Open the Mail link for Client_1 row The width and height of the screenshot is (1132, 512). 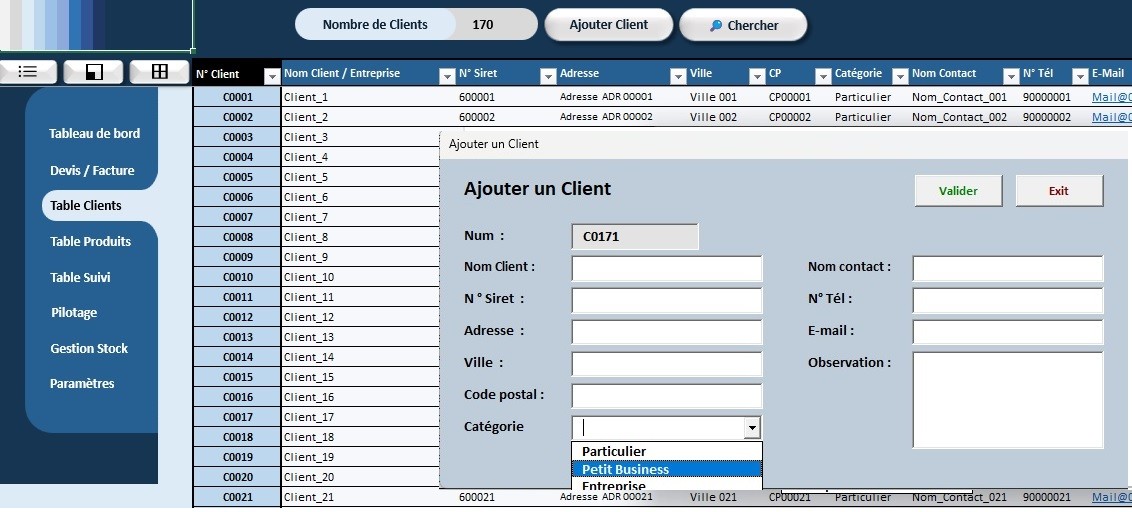pyautogui.click(x=1111, y=97)
